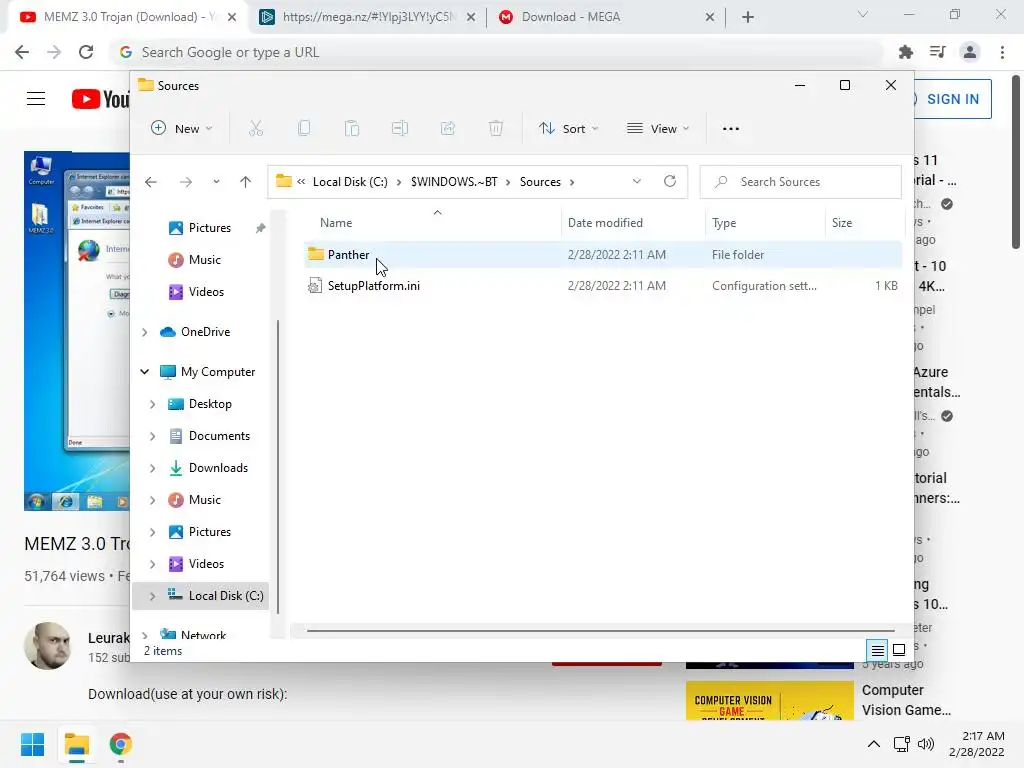Switch to details view layout icon
Screen dimensions: 1024x768
(878, 650)
